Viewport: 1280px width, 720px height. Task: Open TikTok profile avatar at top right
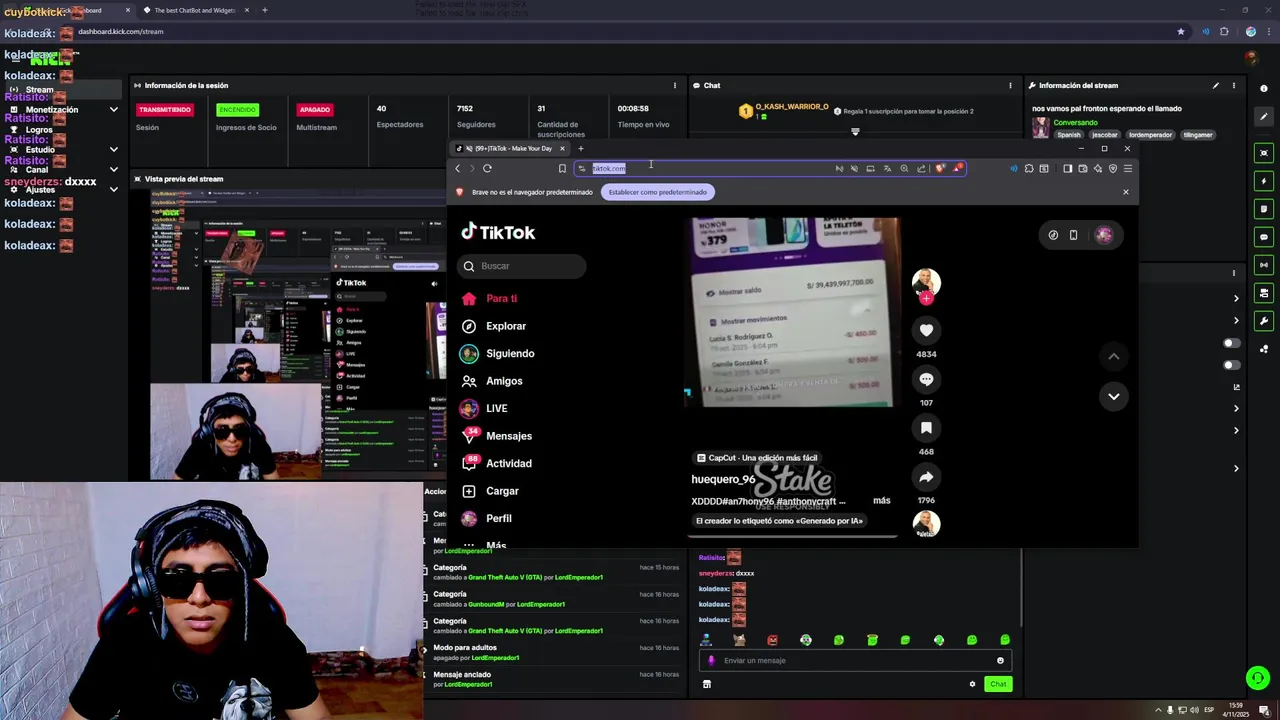1104,235
